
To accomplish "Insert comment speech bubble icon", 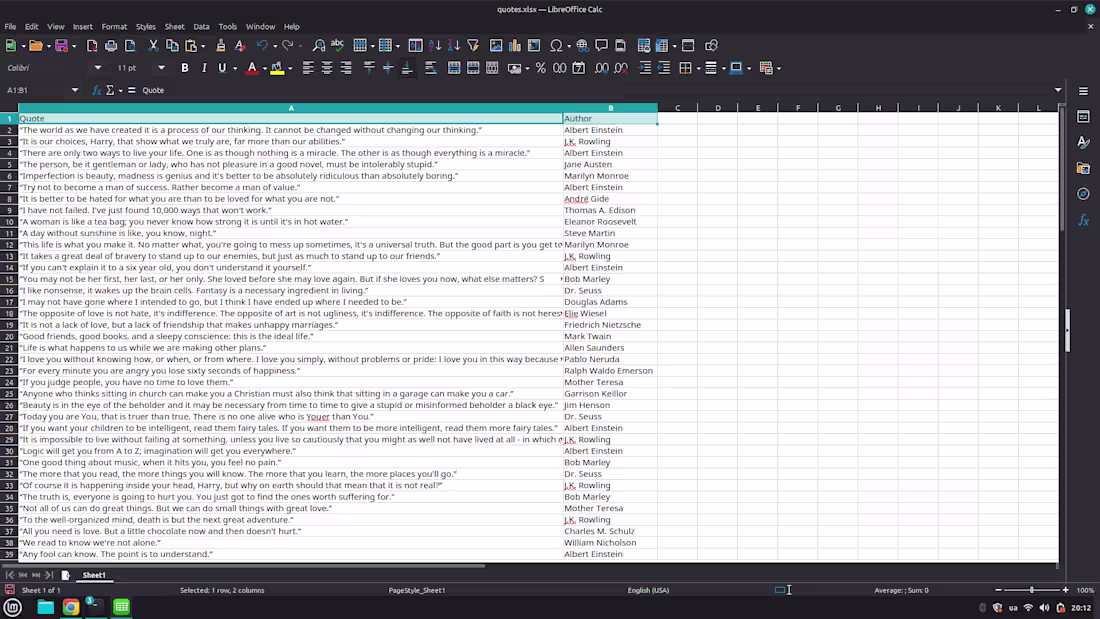I will pos(601,46).
